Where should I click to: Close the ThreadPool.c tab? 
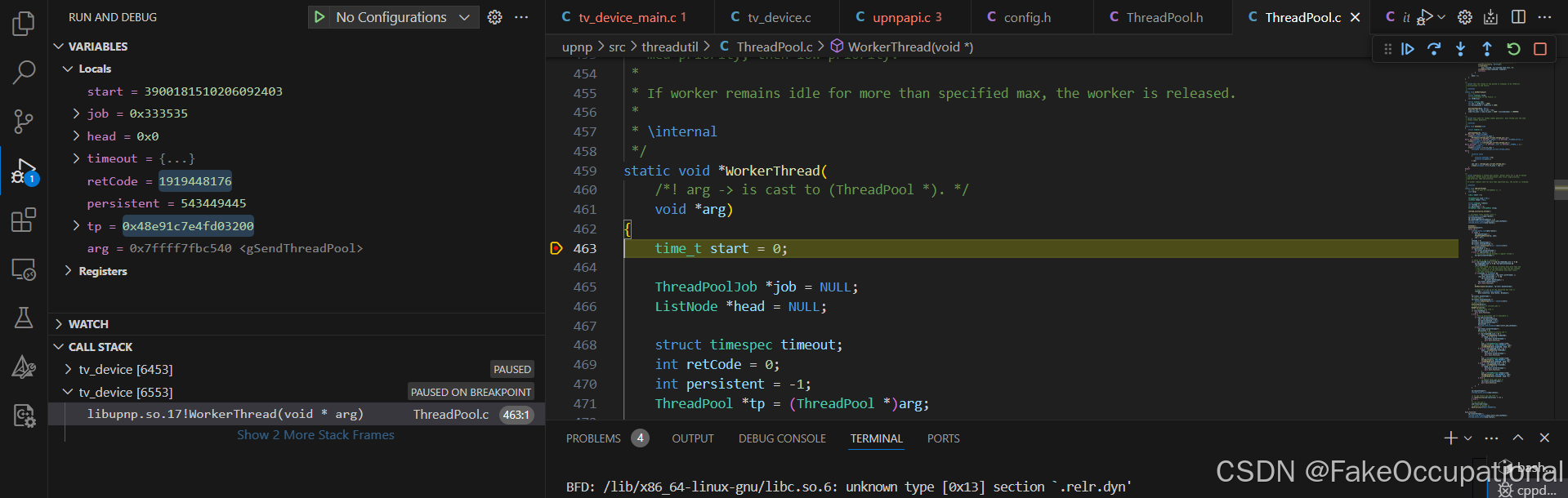tap(1355, 17)
